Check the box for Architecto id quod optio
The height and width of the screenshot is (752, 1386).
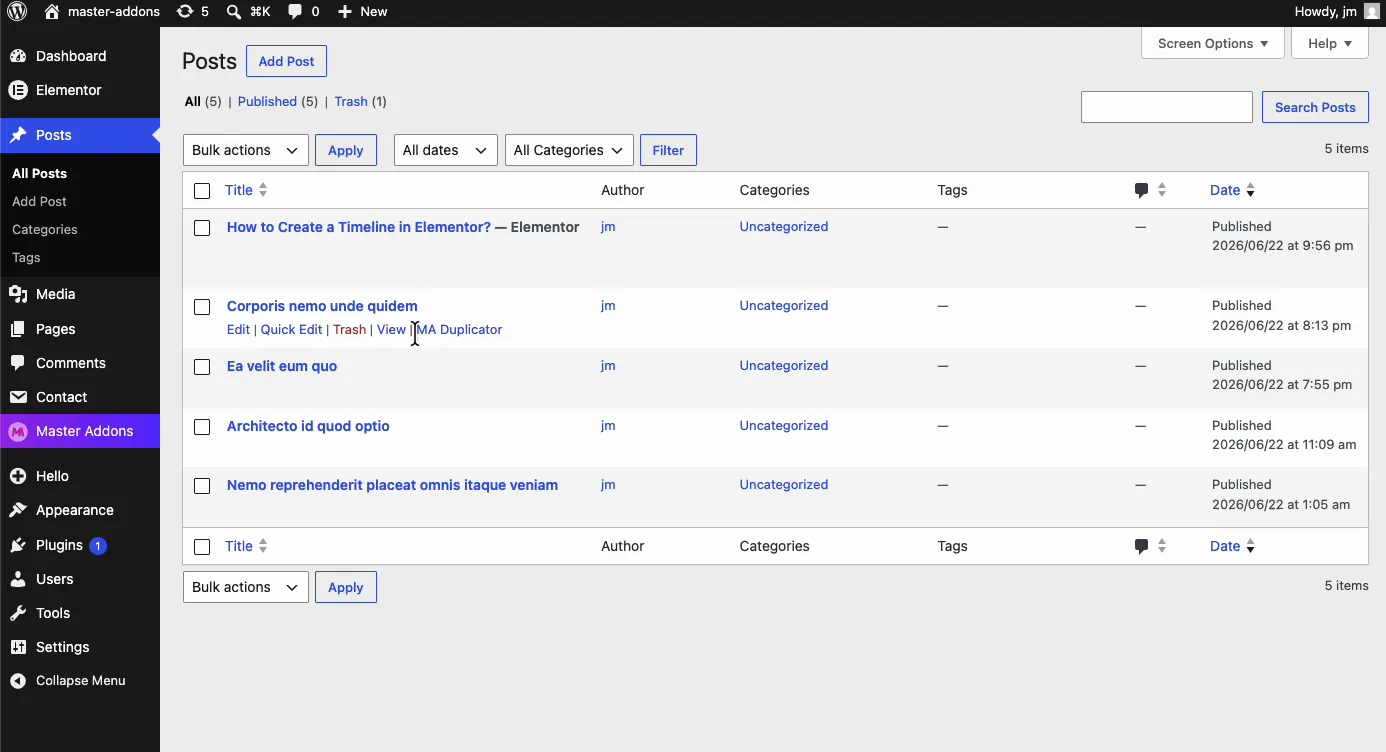(x=202, y=427)
